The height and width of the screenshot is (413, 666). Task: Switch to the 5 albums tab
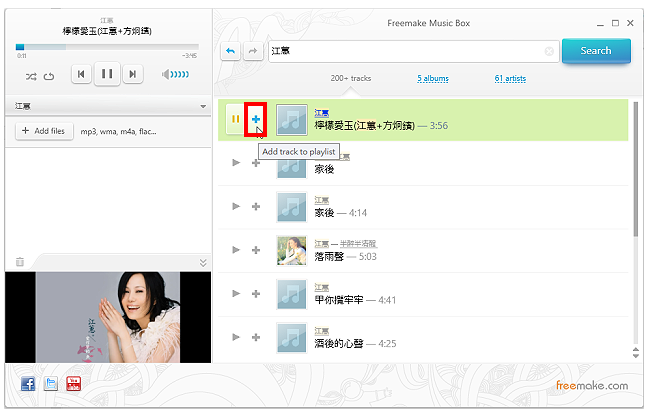[433, 79]
